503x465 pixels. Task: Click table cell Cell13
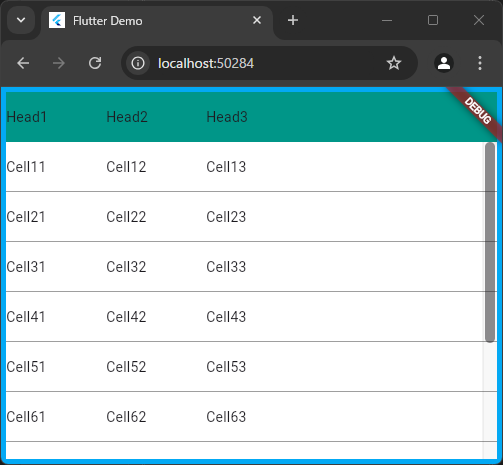[x=226, y=167]
